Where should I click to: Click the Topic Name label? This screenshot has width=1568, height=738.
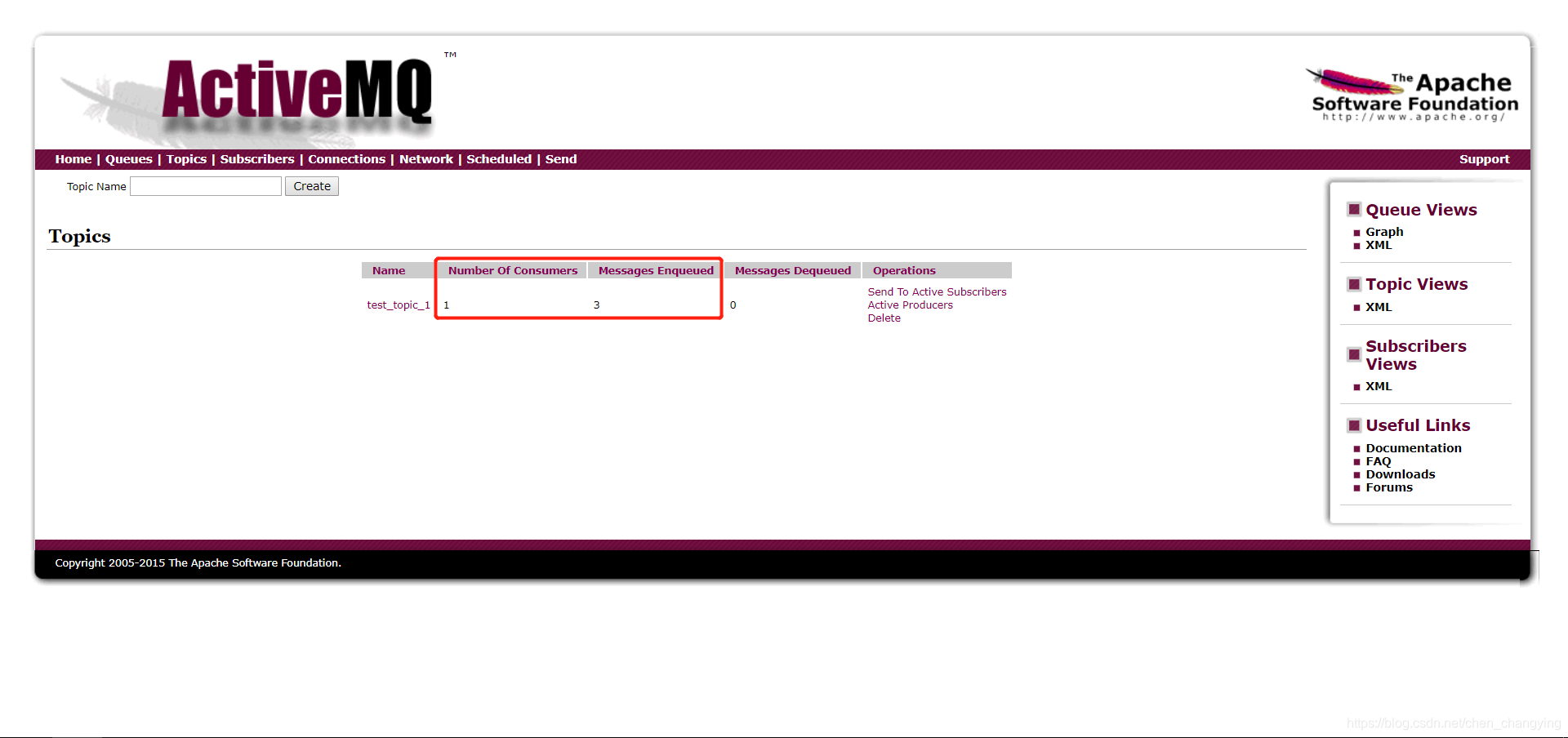96,186
